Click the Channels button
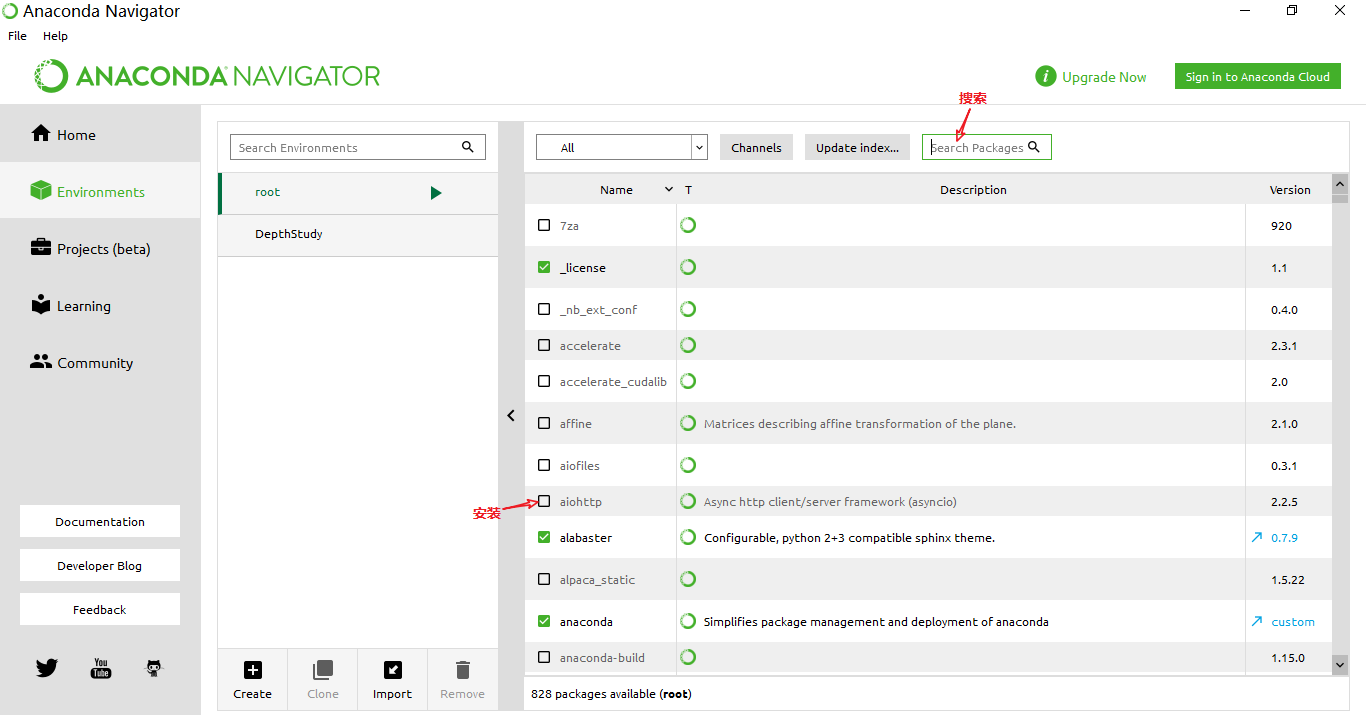 coord(756,147)
